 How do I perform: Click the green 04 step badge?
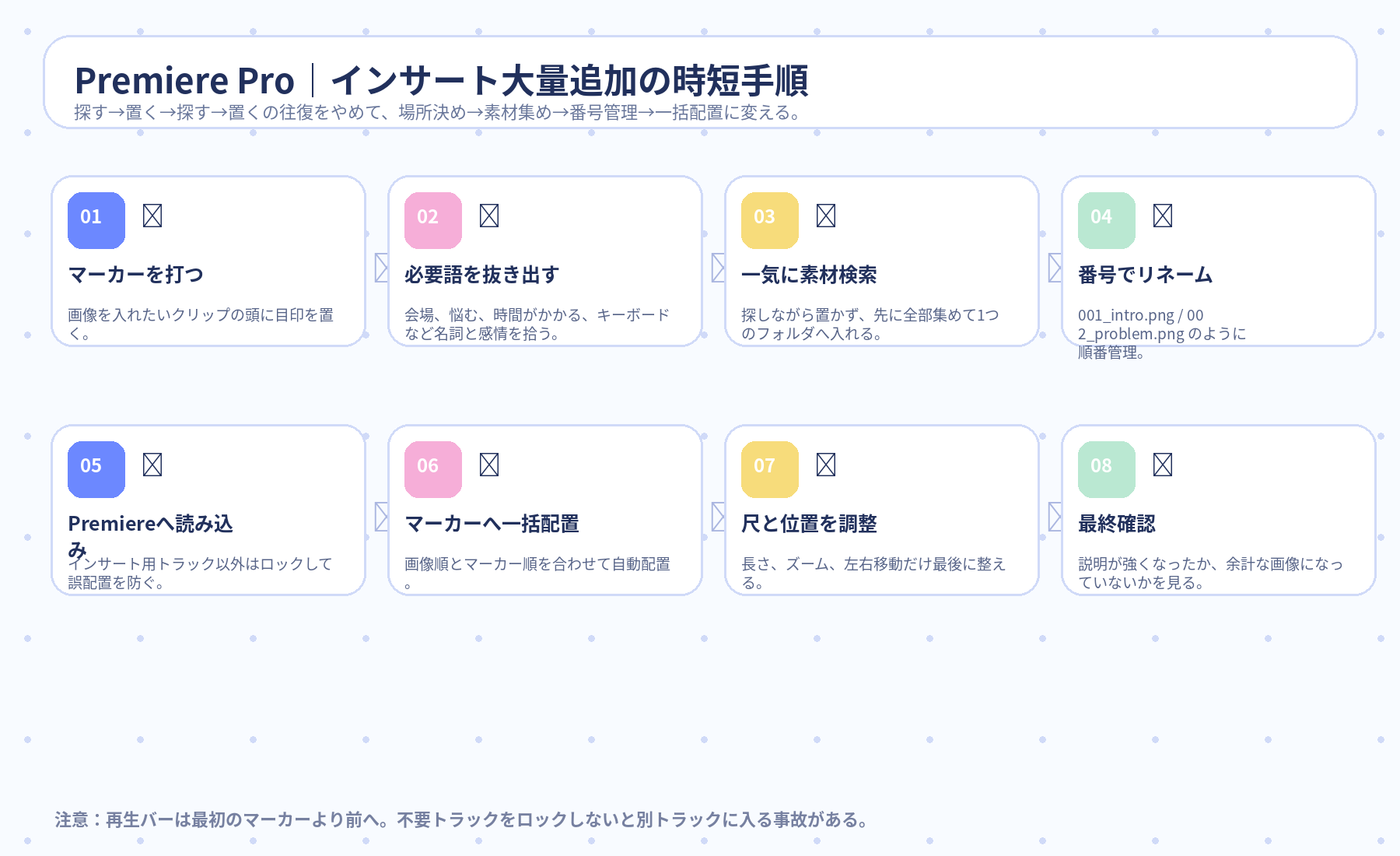1107,220
